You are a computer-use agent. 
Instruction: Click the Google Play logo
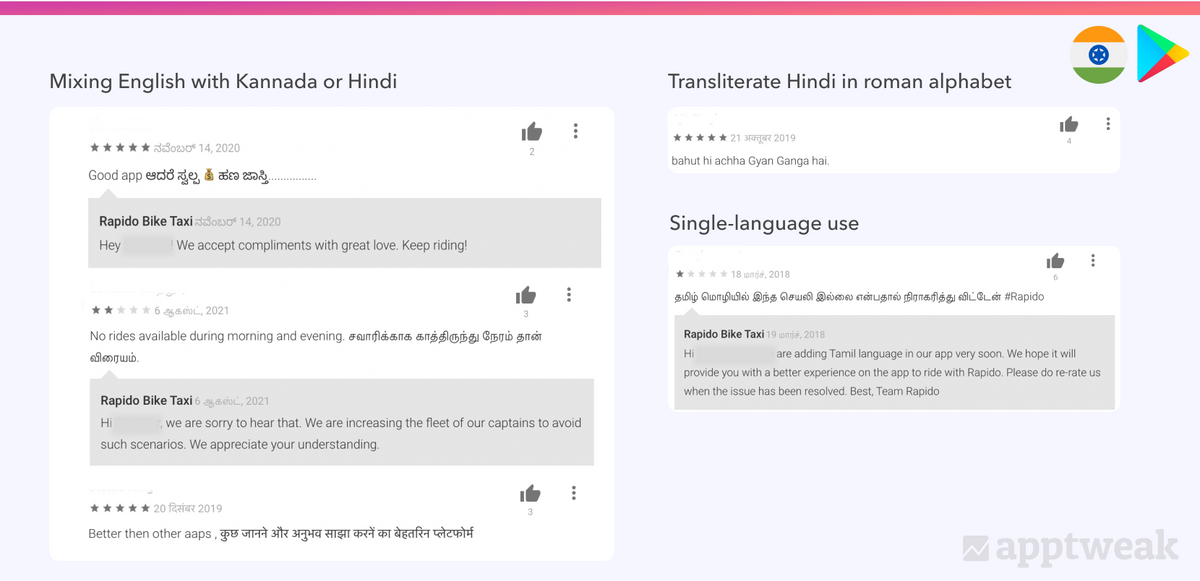point(1161,54)
